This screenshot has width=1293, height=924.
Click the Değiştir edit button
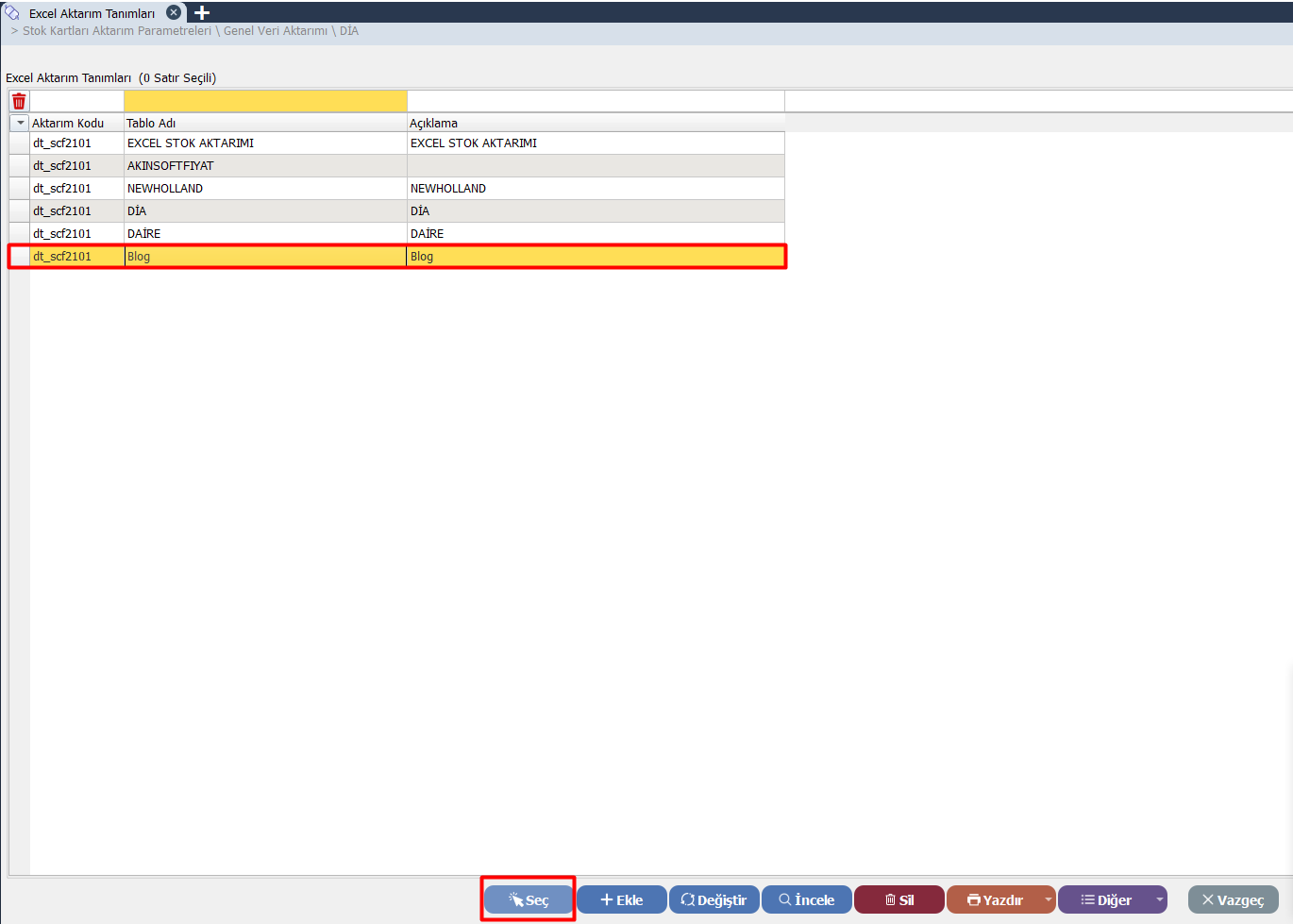click(714, 899)
